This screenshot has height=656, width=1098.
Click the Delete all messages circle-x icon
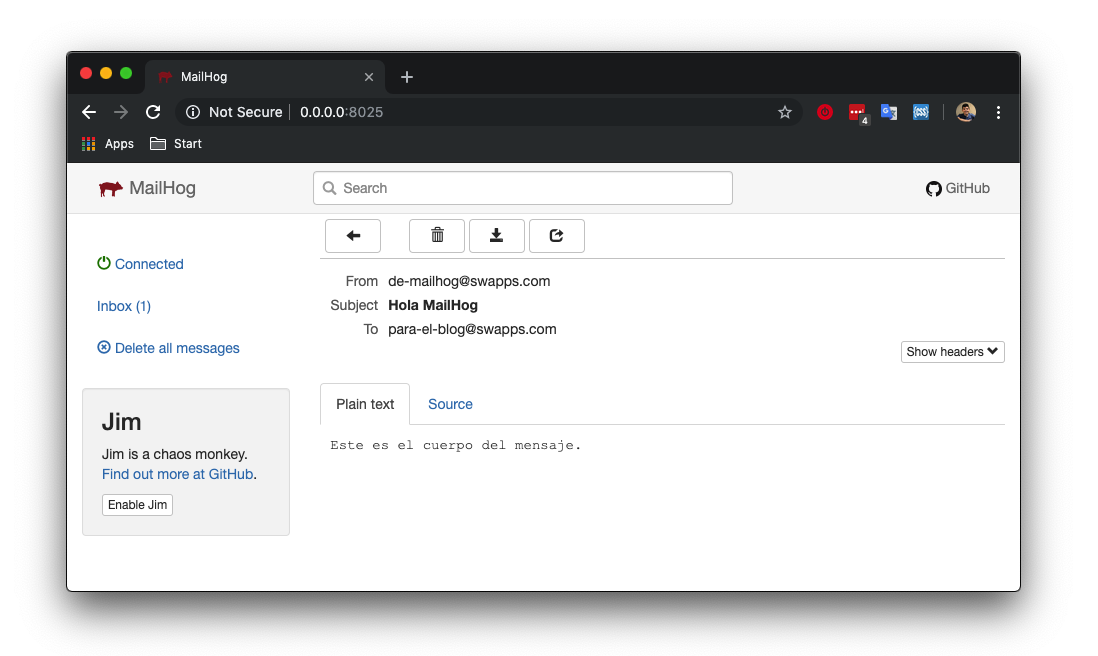click(x=104, y=347)
